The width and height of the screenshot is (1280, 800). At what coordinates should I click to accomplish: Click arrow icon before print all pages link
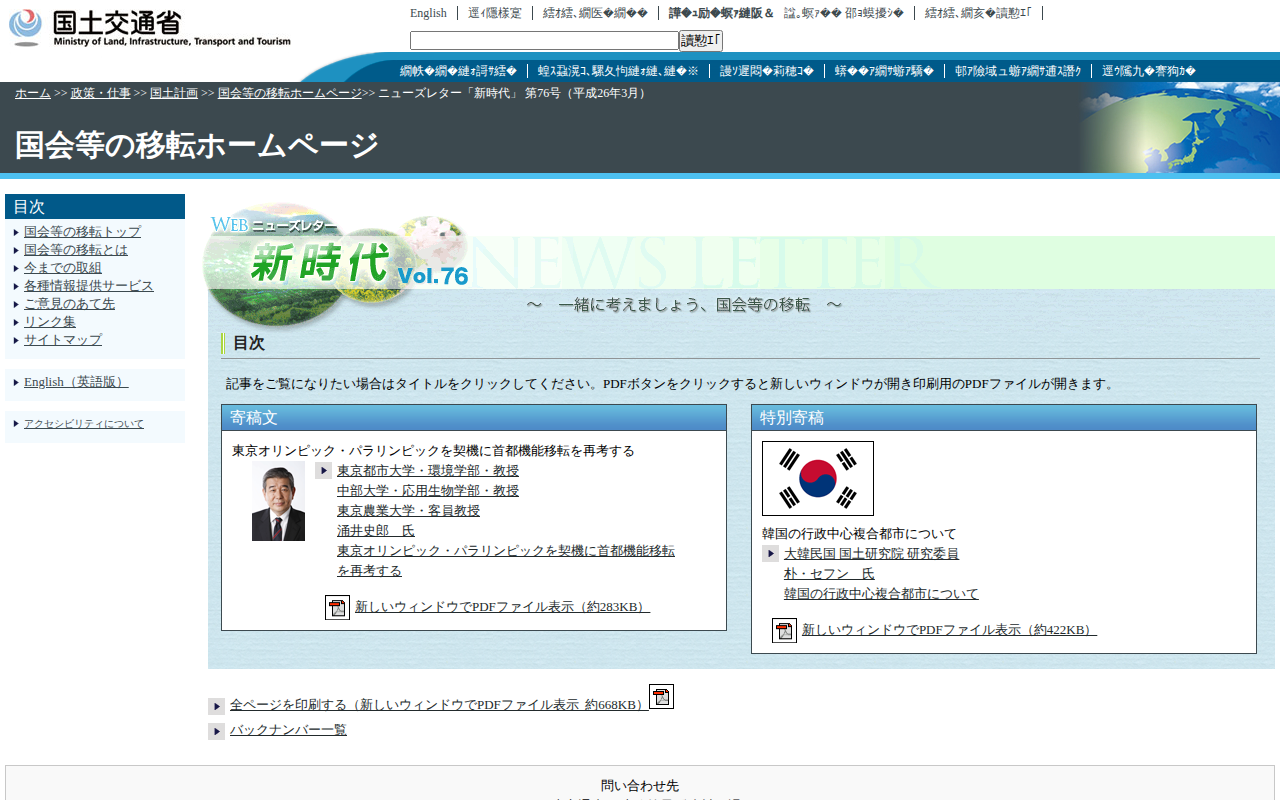pyautogui.click(x=216, y=706)
